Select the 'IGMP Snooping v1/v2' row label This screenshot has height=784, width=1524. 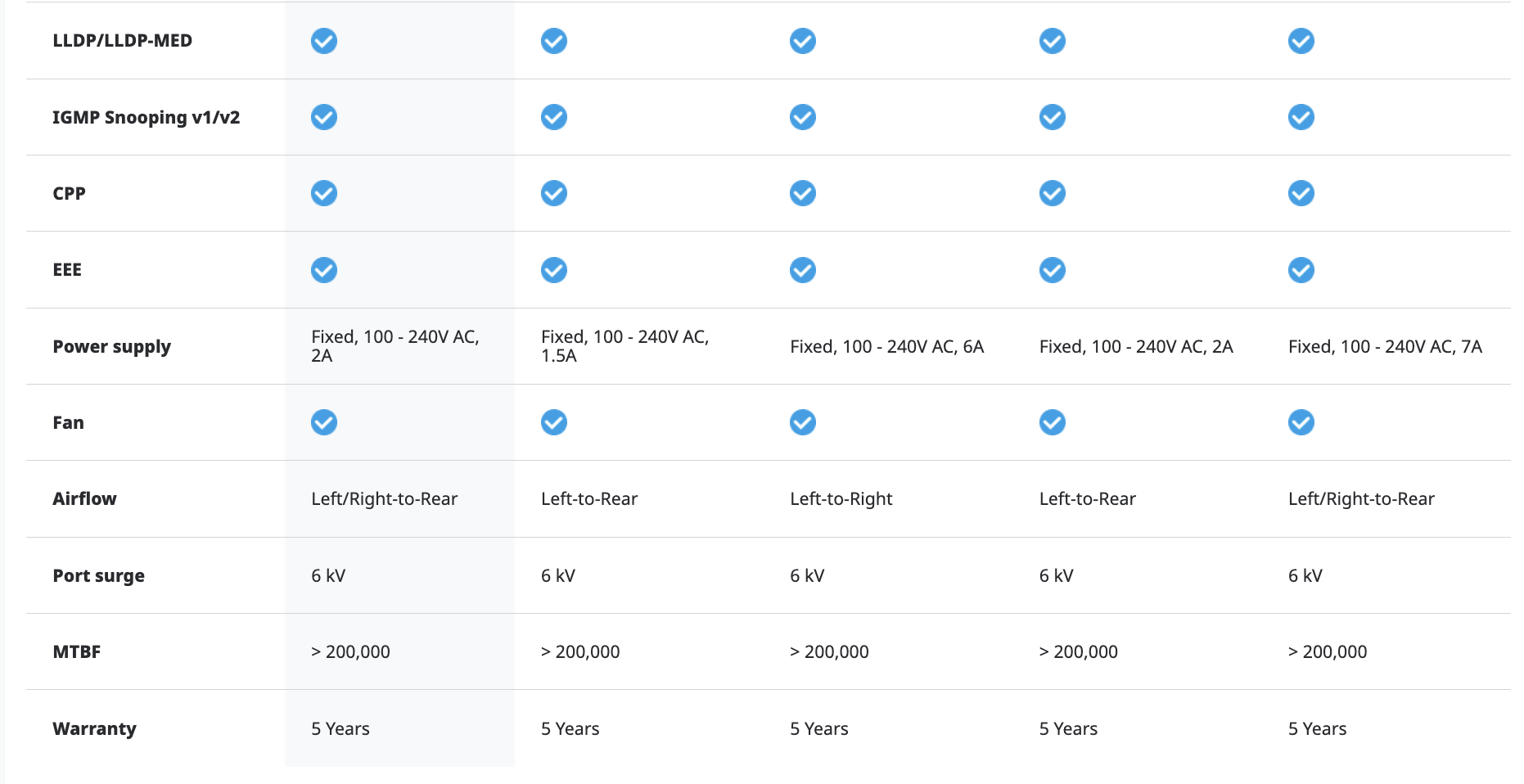pyautogui.click(x=146, y=117)
